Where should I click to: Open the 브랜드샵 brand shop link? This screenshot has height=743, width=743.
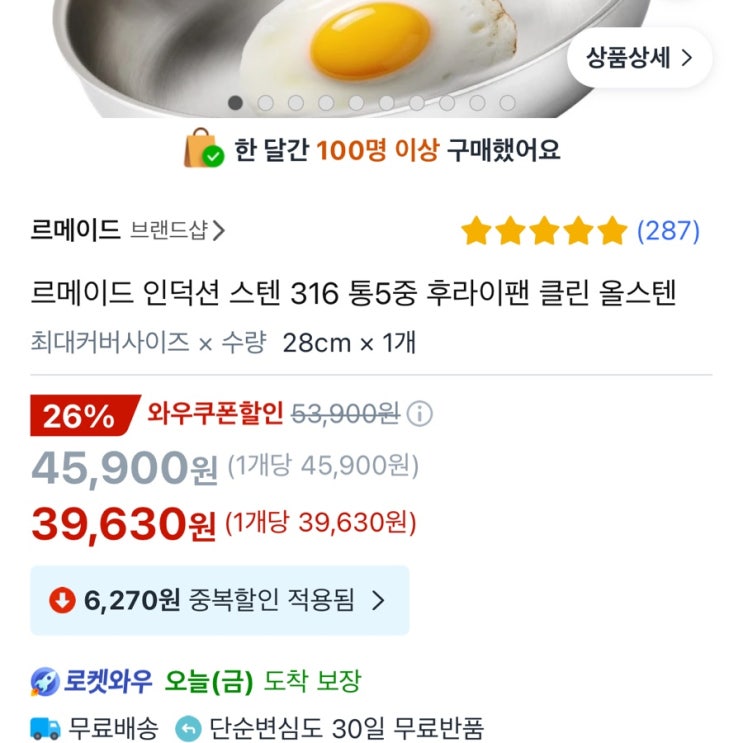coord(177,231)
